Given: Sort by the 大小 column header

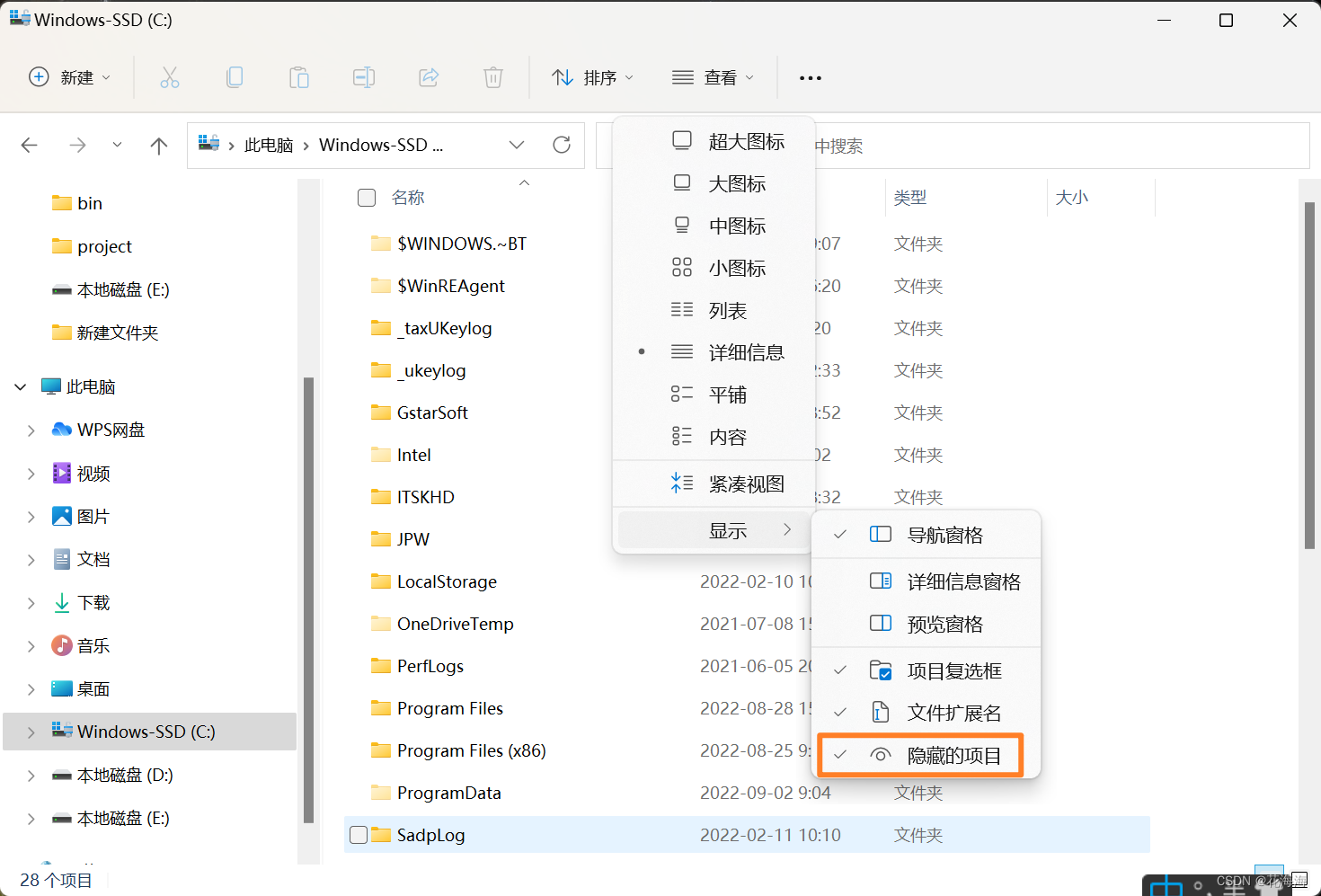Looking at the screenshot, I should [1071, 198].
